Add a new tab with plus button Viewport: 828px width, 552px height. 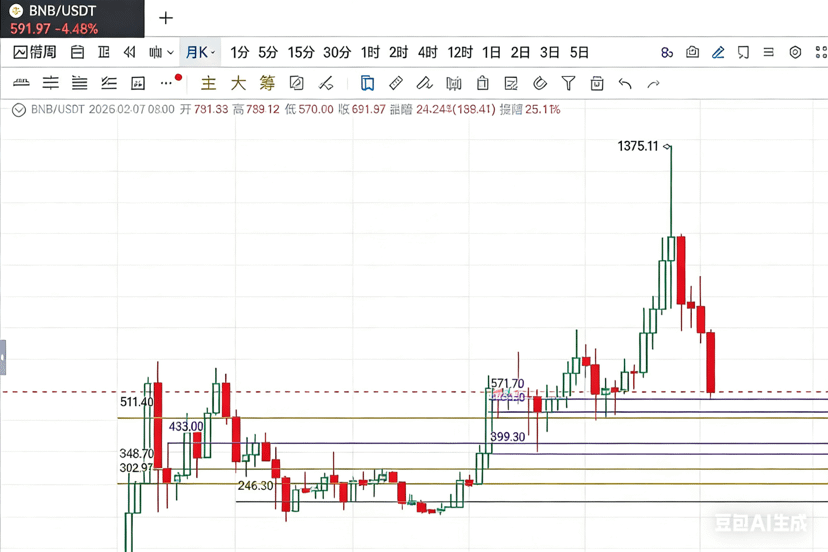(x=166, y=18)
